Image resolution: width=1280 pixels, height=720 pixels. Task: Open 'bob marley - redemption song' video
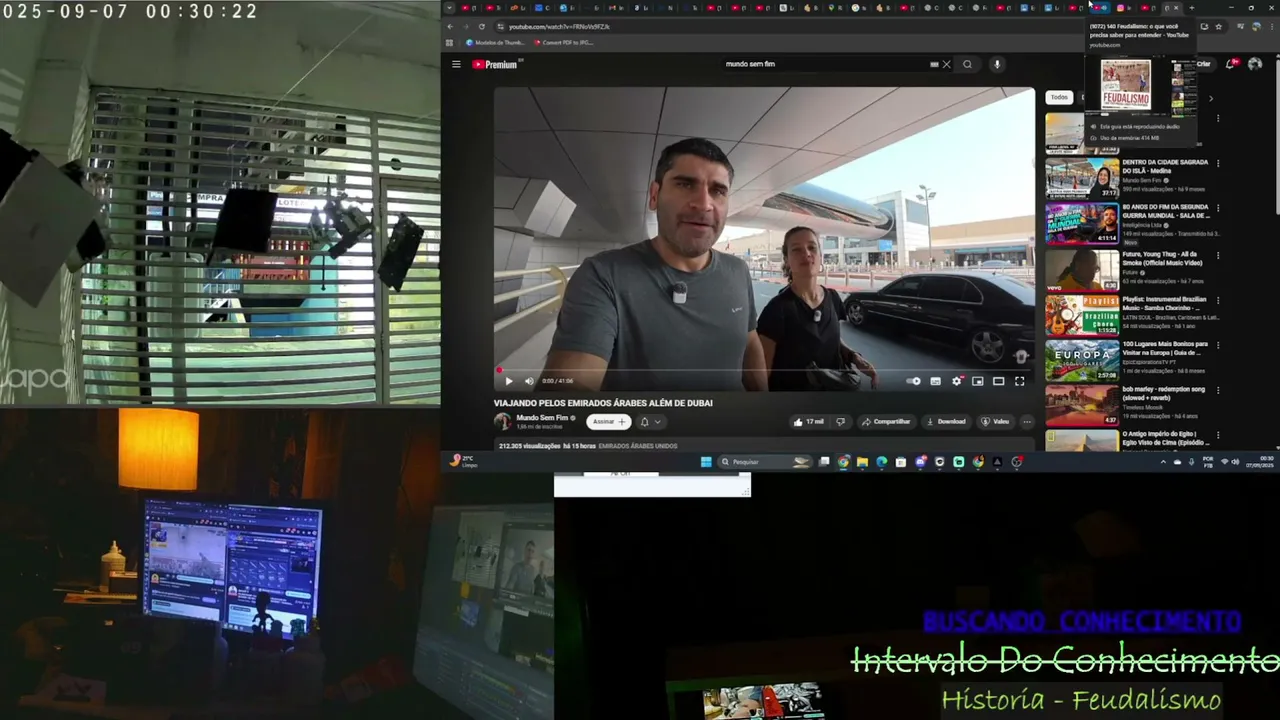tap(1082, 405)
